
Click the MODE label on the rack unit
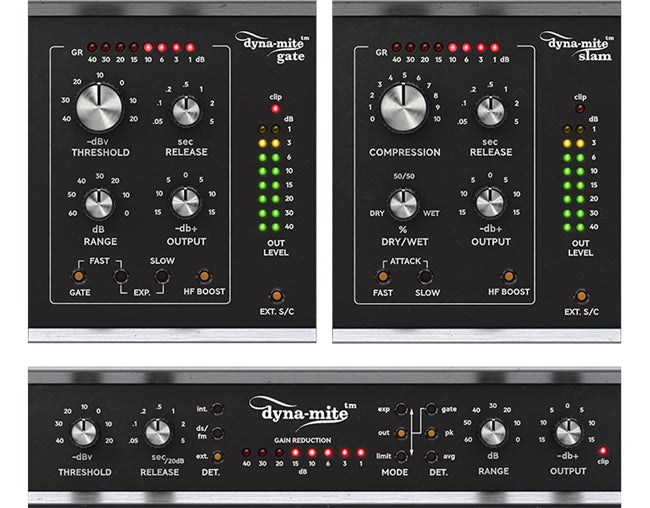(395, 472)
